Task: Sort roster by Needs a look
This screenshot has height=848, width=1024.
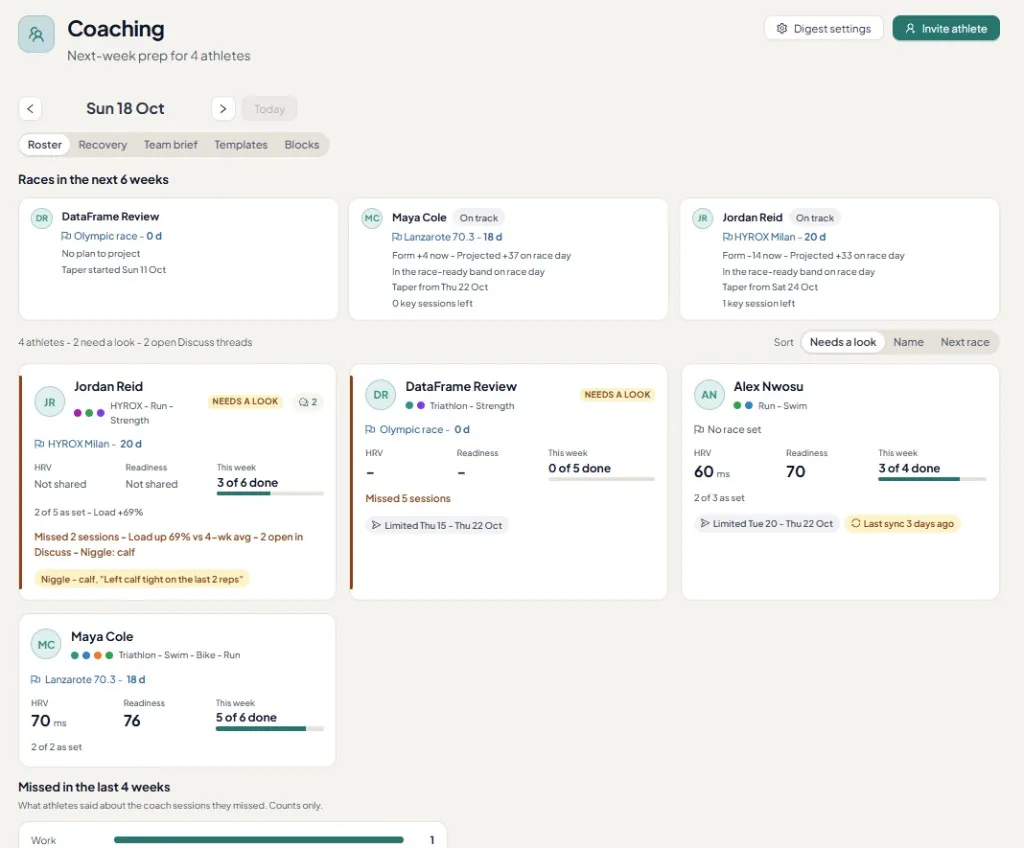Action: click(843, 342)
